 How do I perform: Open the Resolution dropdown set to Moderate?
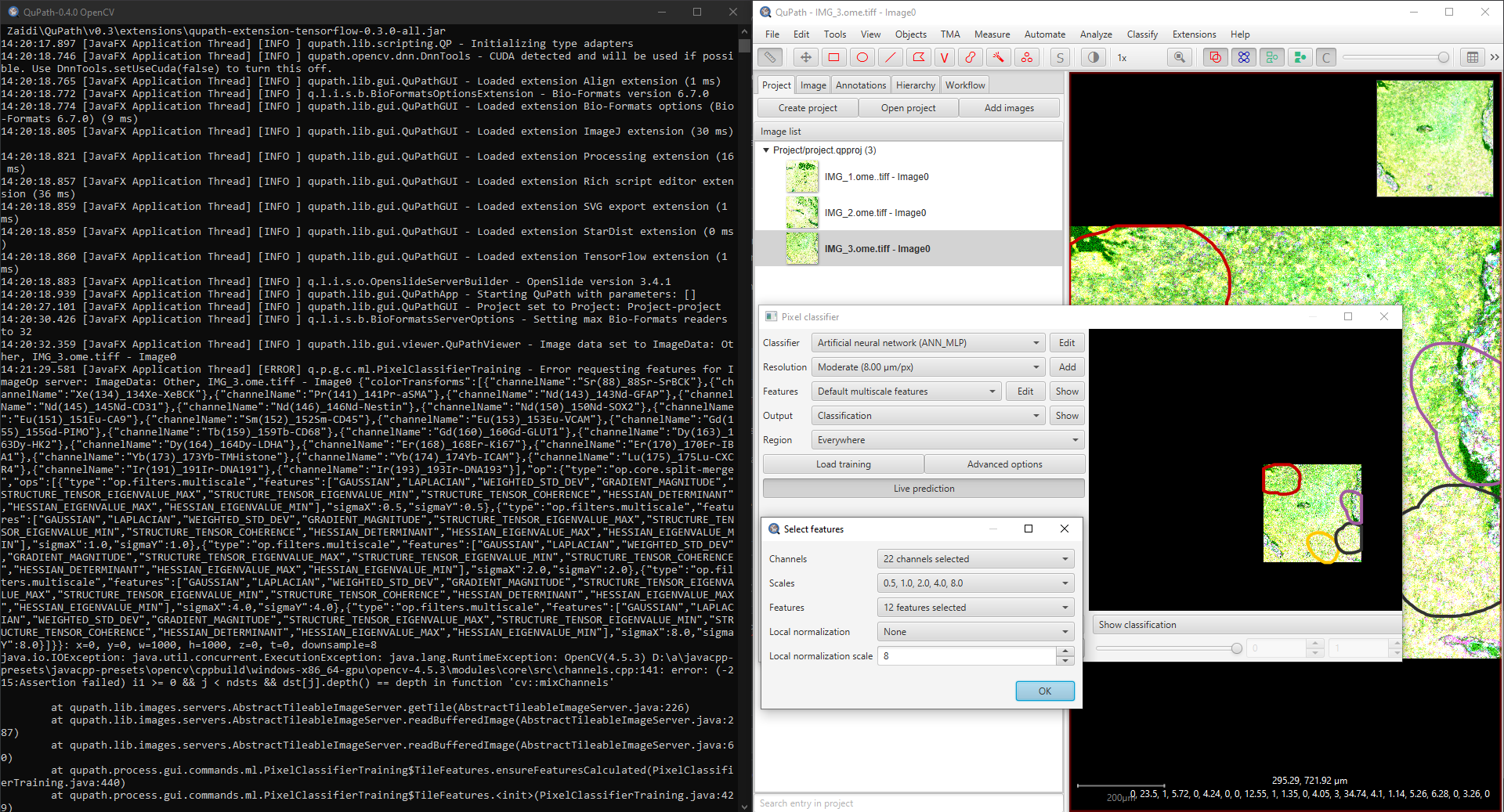pyautogui.click(x=927, y=366)
